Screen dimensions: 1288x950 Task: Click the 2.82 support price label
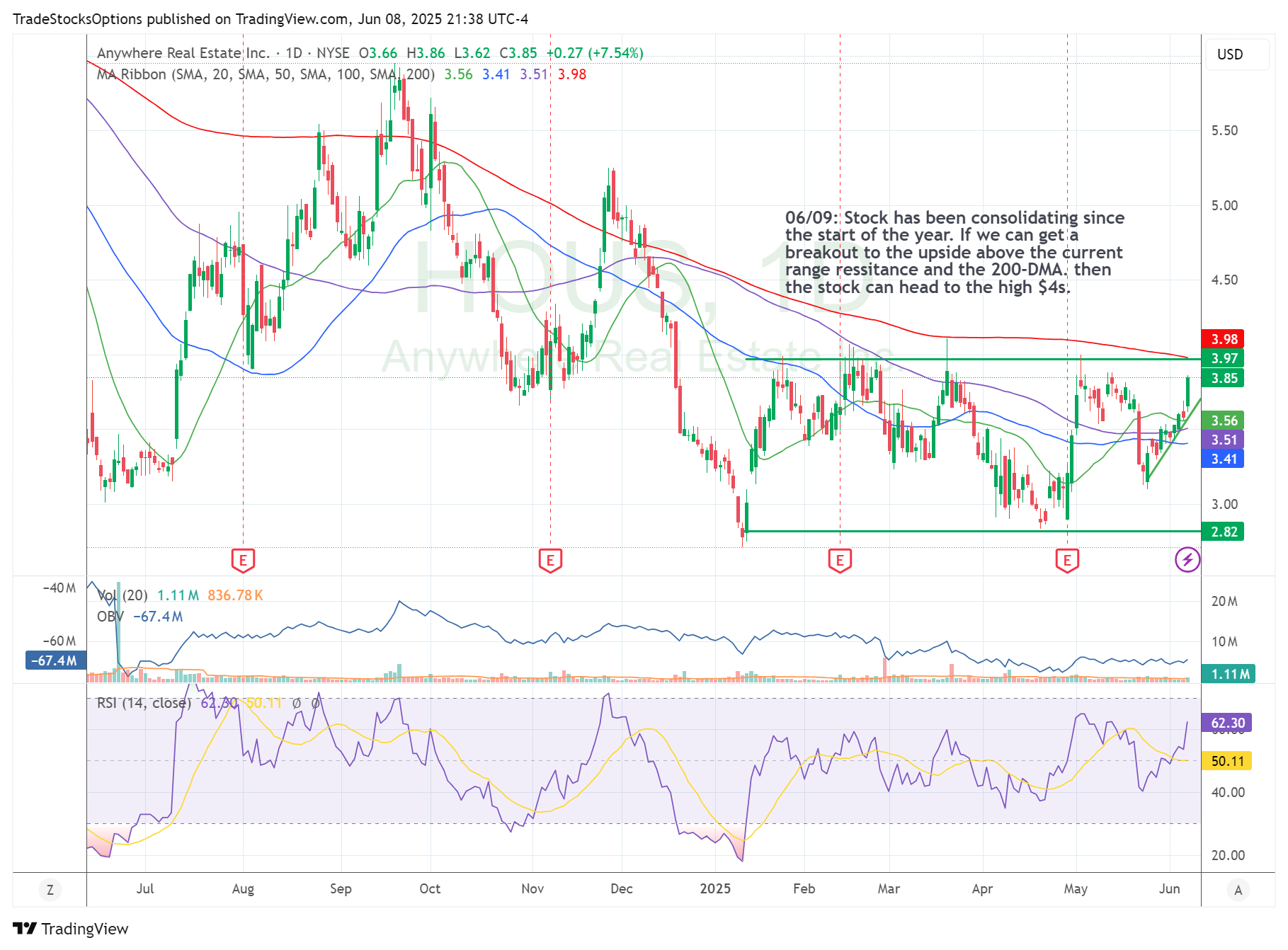tap(1224, 532)
